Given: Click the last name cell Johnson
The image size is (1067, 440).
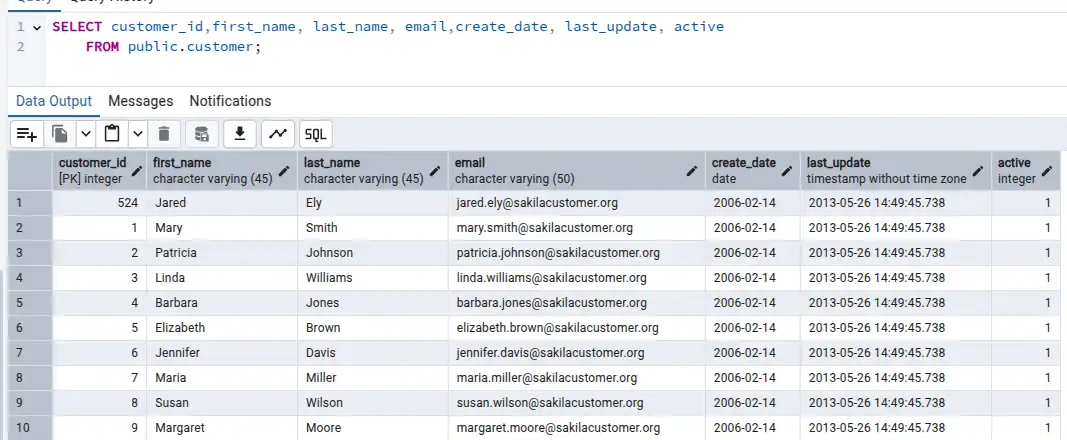Looking at the screenshot, I should [373, 253].
